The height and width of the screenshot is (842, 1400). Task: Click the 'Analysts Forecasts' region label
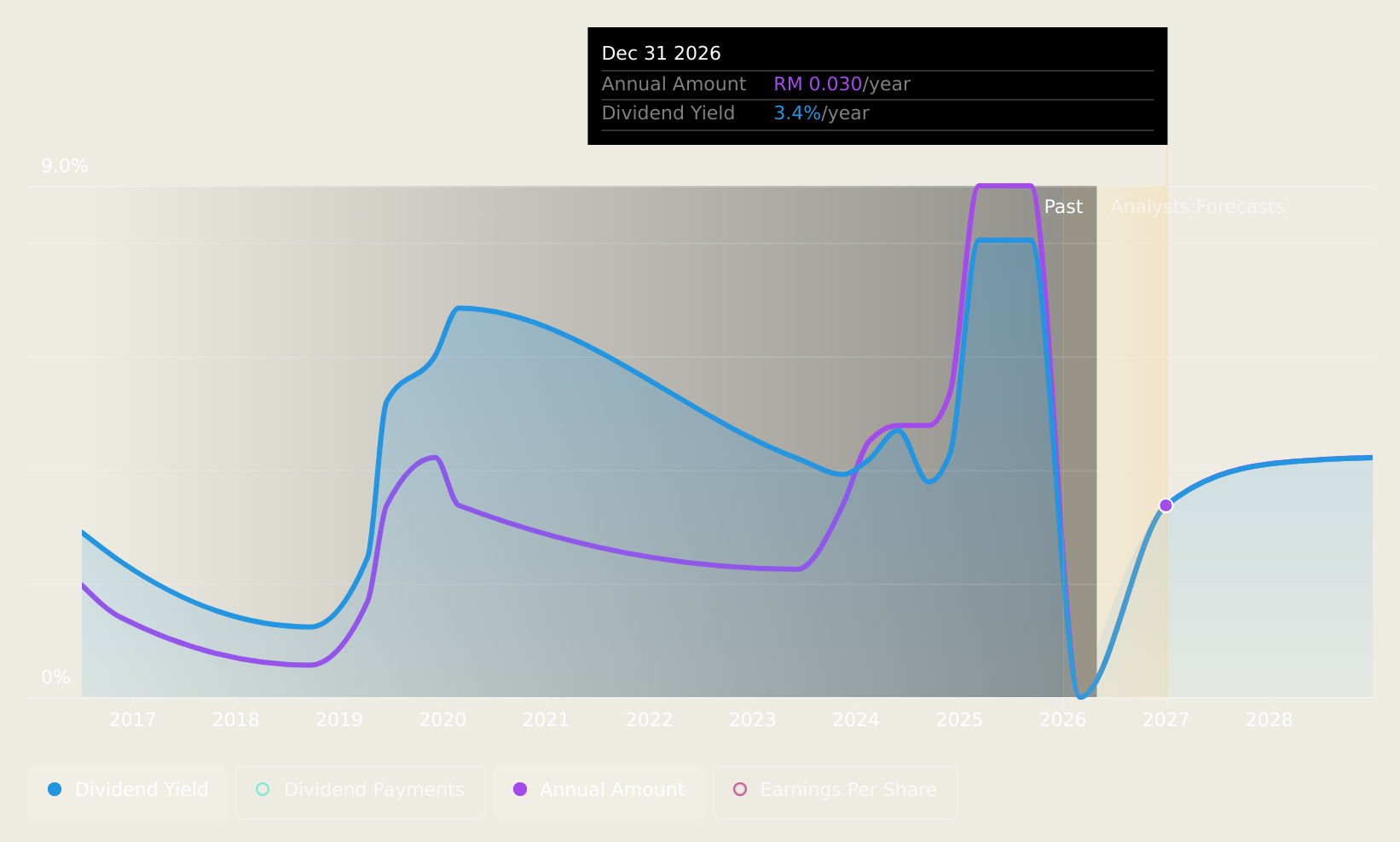click(x=1197, y=207)
